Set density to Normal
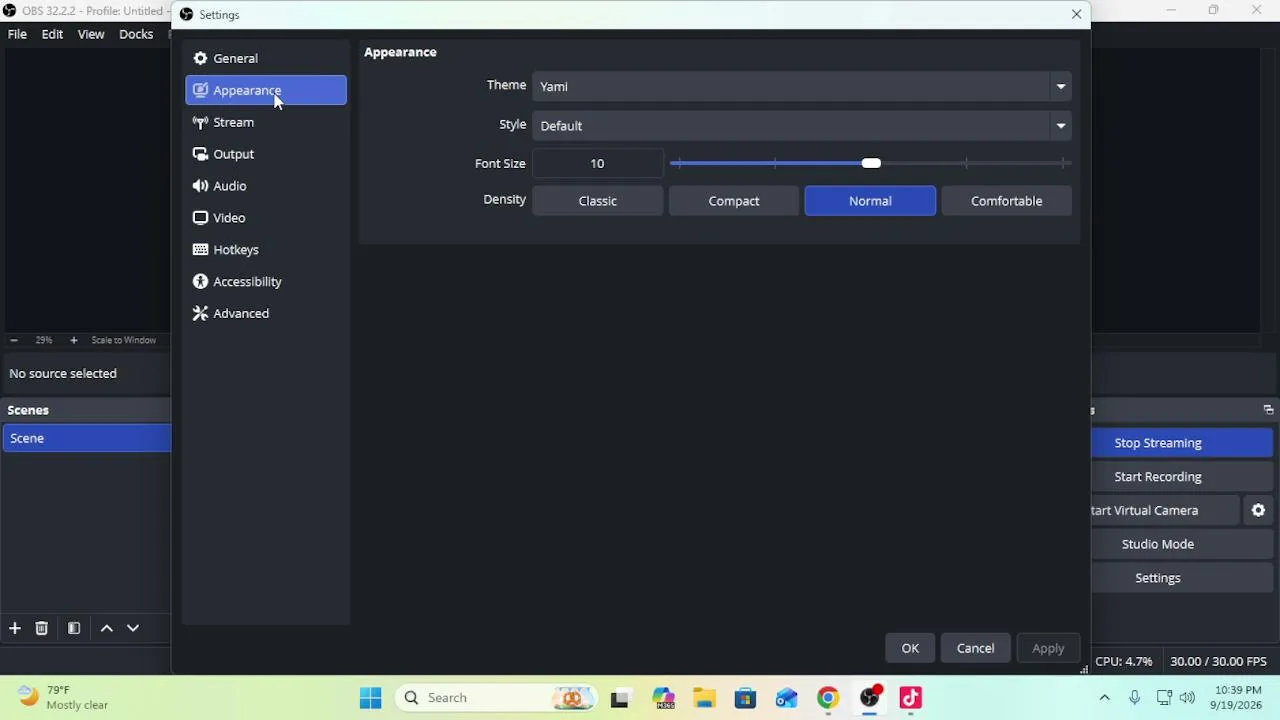The width and height of the screenshot is (1280, 720). (870, 201)
